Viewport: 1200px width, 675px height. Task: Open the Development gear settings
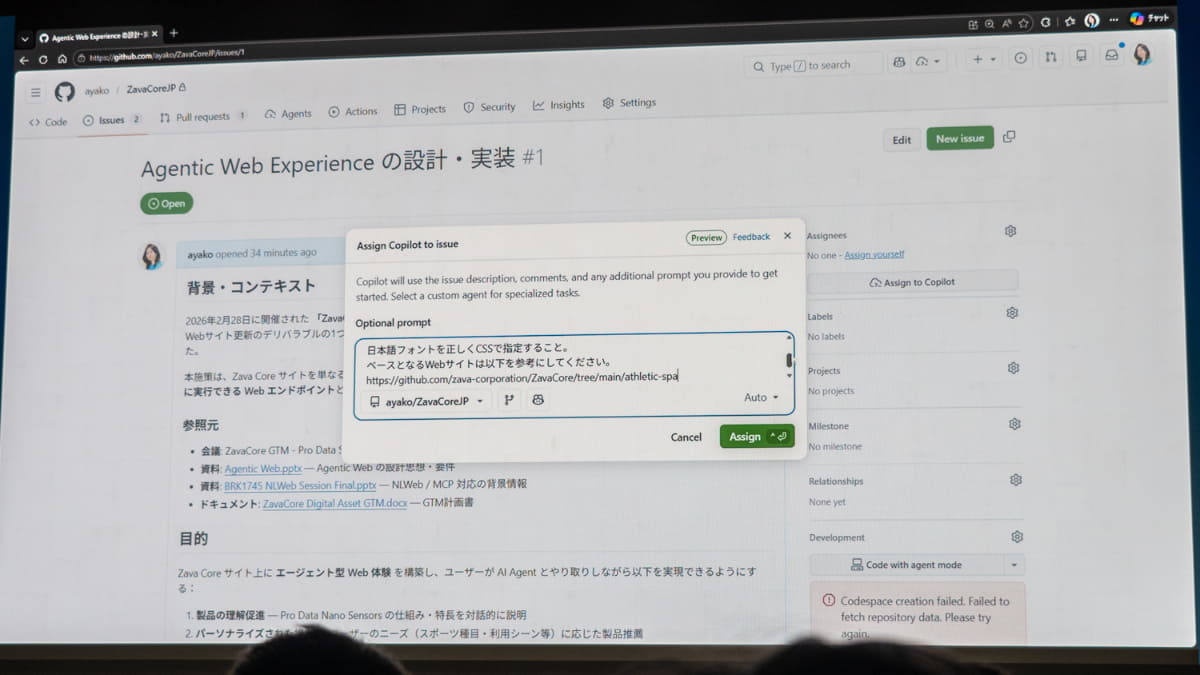click(1017, 537)
